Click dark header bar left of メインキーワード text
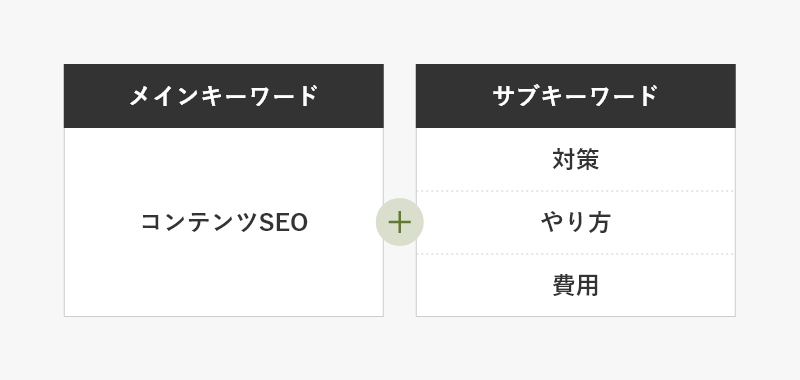The height and width of the screenshot is (380, 800). pos(96,96)
